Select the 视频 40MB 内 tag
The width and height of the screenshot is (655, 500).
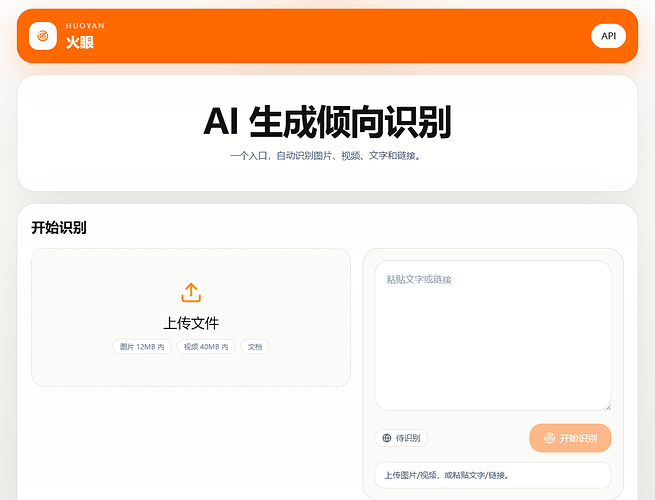coord(206,347)
